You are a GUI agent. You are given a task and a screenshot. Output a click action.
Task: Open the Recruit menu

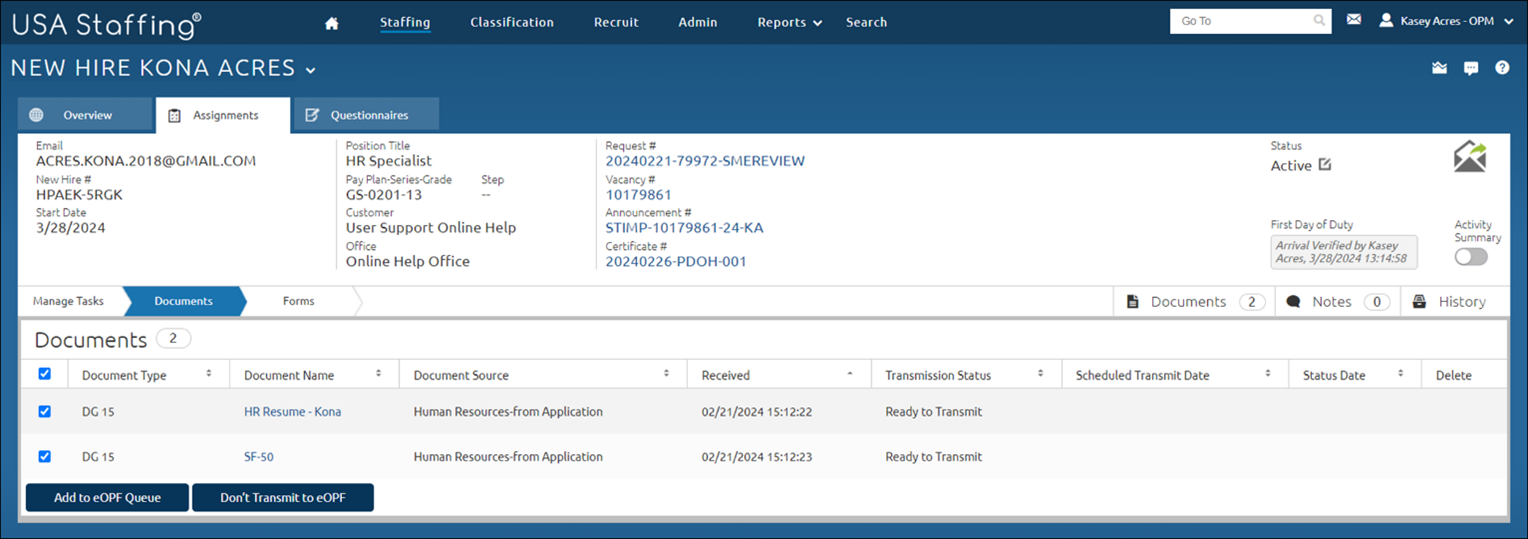pyautogui.click(x=616, y=22)
